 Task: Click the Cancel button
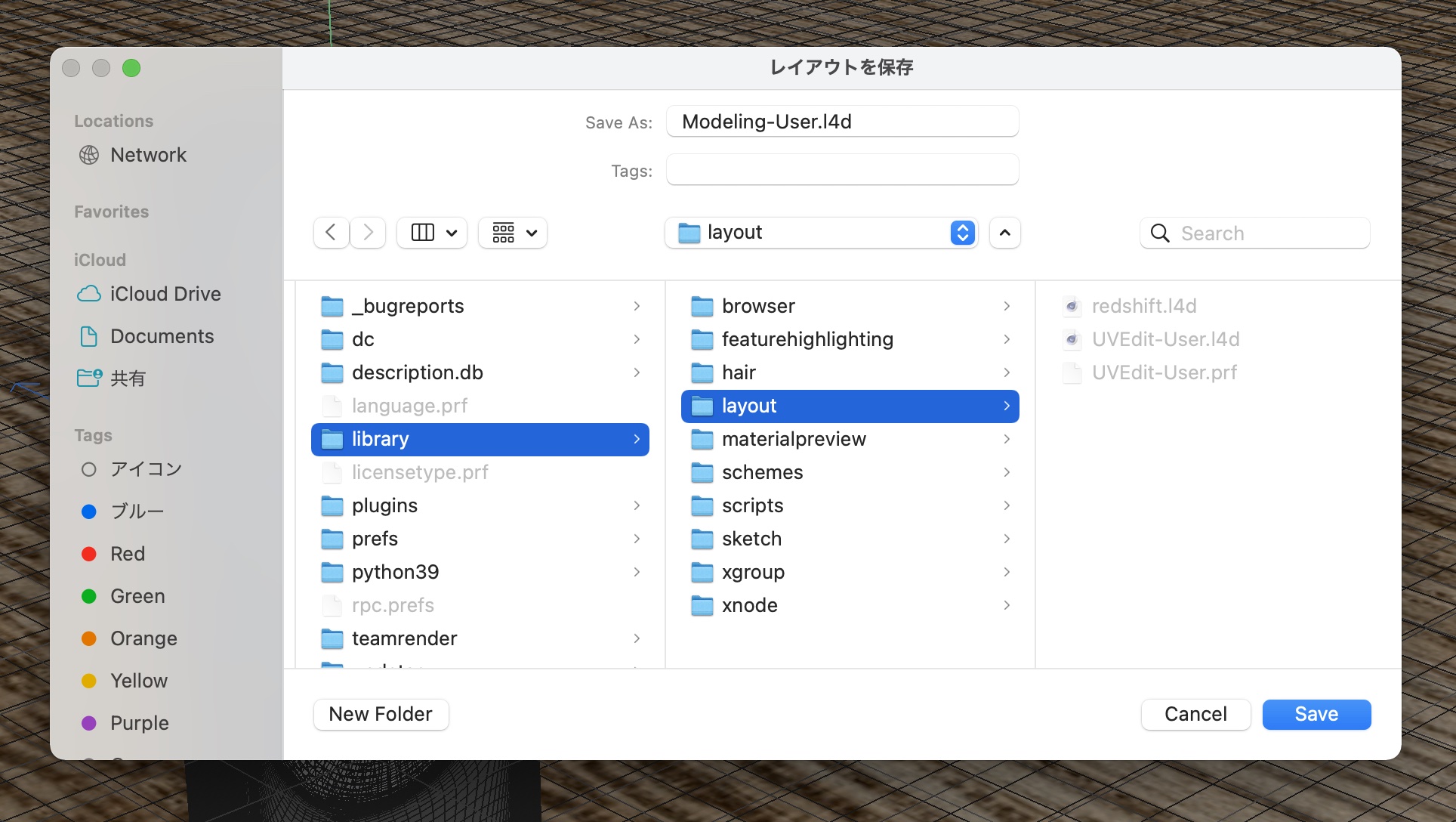point(1195,714)
